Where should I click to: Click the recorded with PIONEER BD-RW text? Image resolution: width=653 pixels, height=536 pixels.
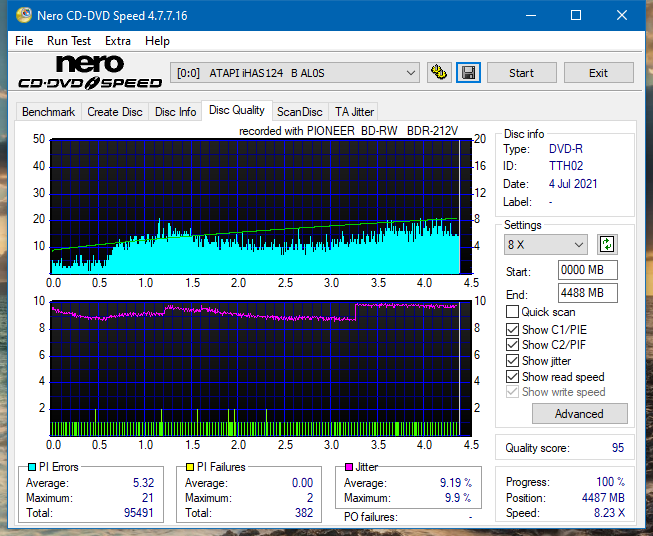point(349,131)
